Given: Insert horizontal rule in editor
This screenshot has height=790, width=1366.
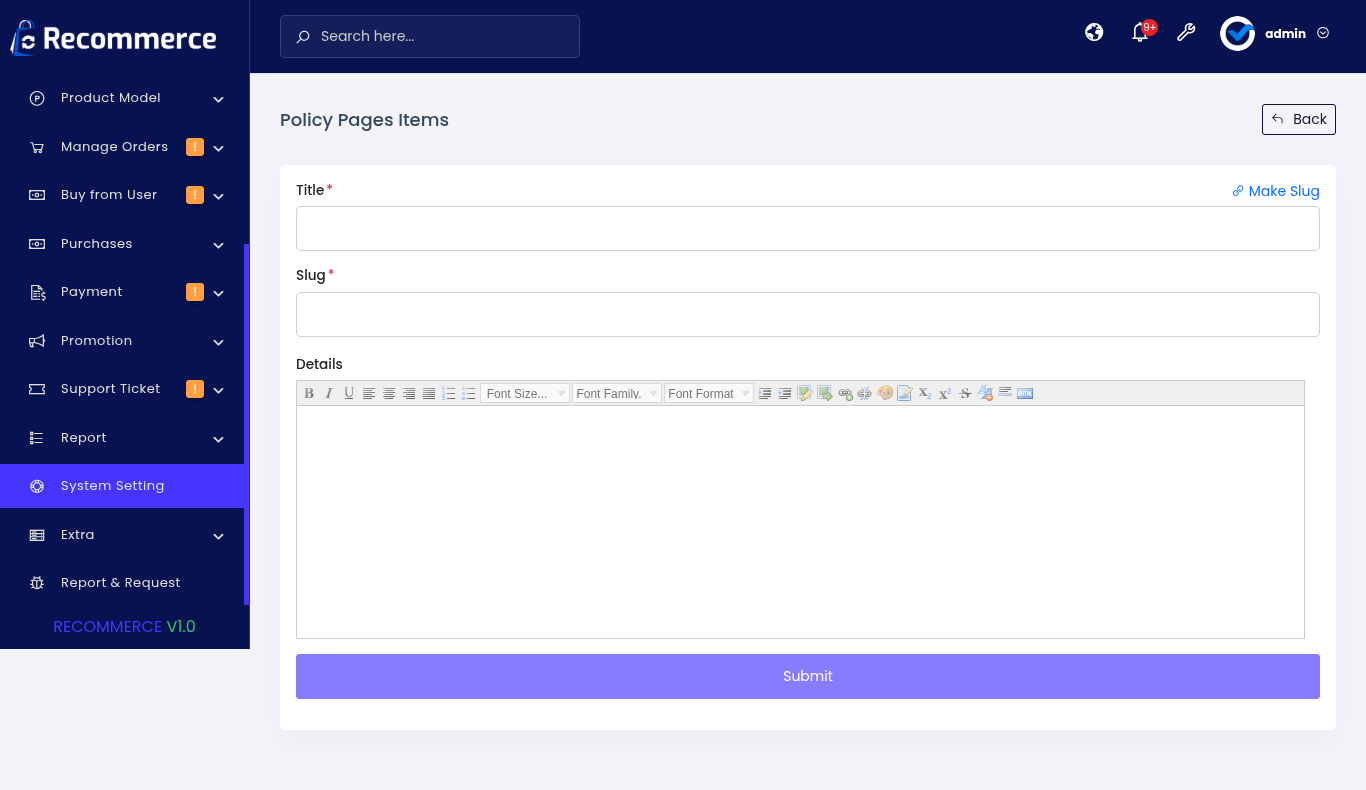Looking at the screenshot, I should (x=1004, y=393).
